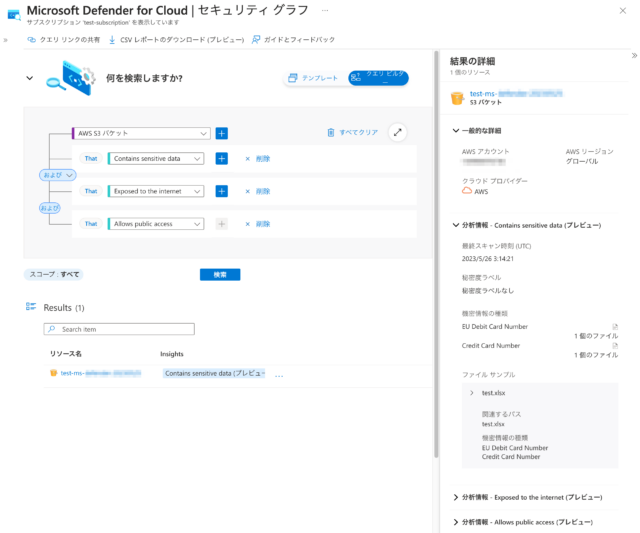This screenshot has width=640, height=533.
Task: Click the 2023/5/26 3:14:21 scan time
Action: [x=488, y=259]
